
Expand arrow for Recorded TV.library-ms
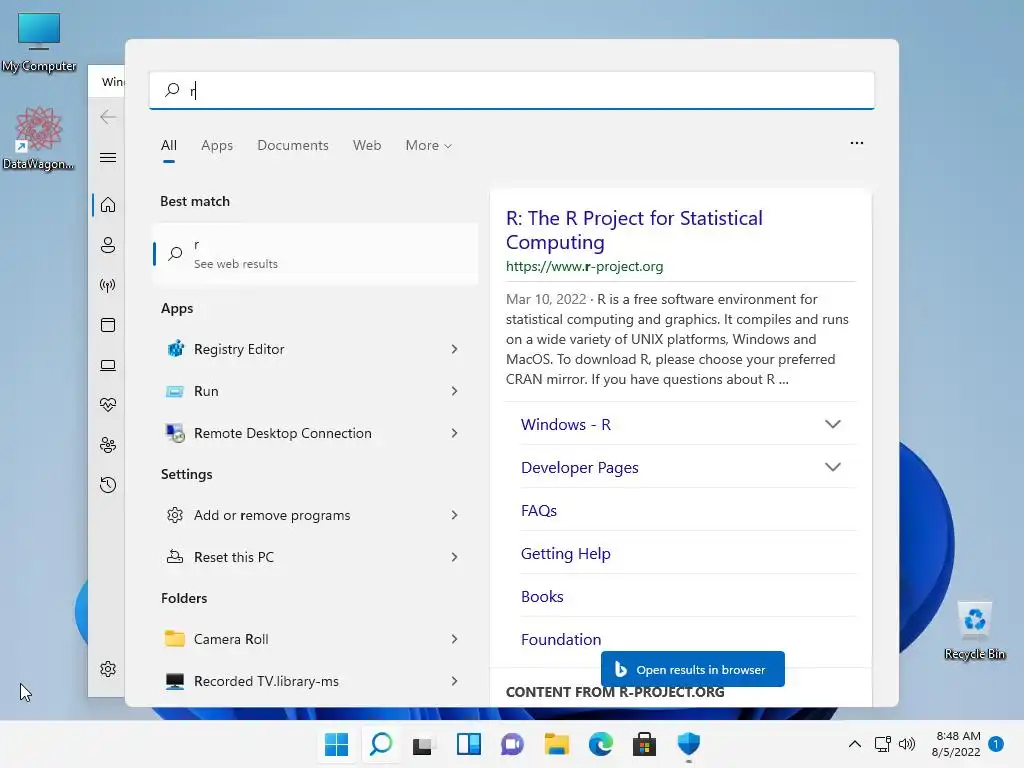pyautogui.click(x=455, y=681)
